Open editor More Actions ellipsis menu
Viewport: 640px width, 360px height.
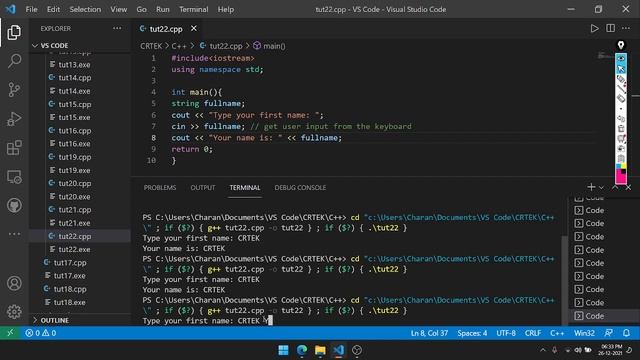626,28
